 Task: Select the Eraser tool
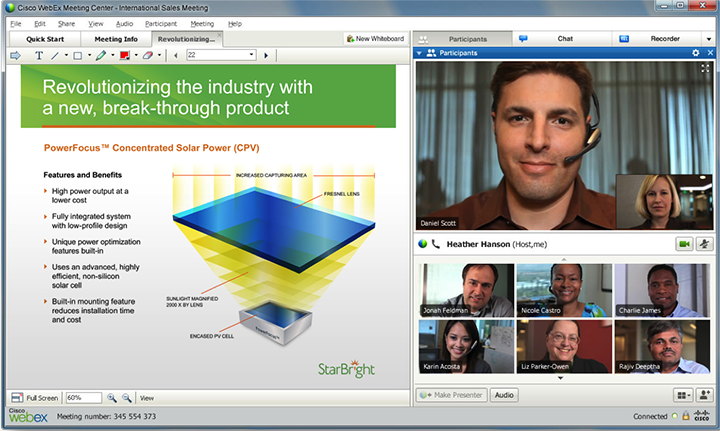147,56
